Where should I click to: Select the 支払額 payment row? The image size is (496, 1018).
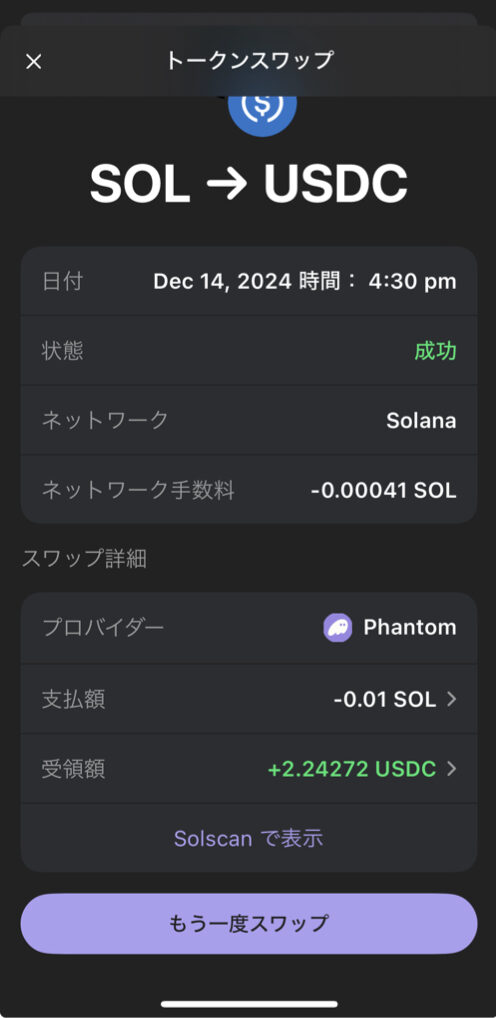249,699
